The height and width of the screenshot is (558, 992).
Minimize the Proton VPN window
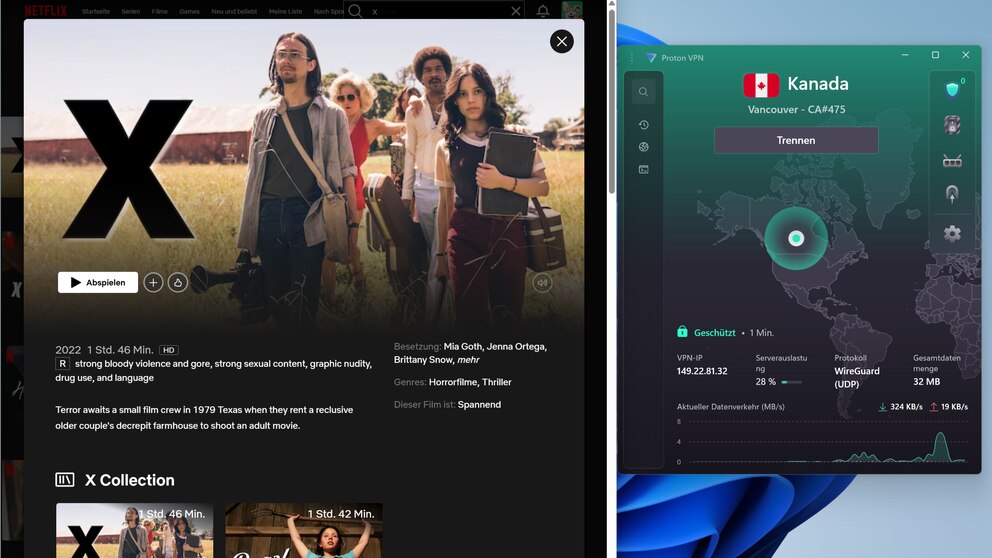[905, 55]
